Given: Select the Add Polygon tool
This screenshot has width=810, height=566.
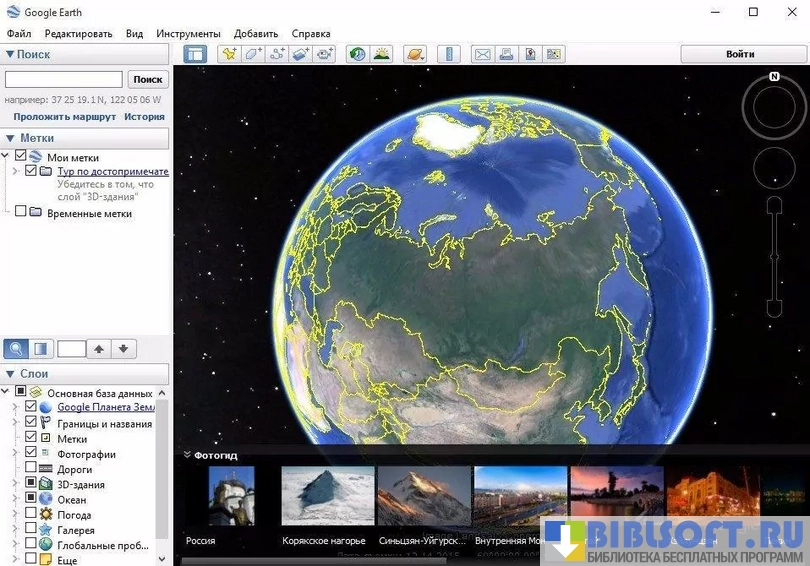Looking at the screenshot, I should (x=254, y=54).
